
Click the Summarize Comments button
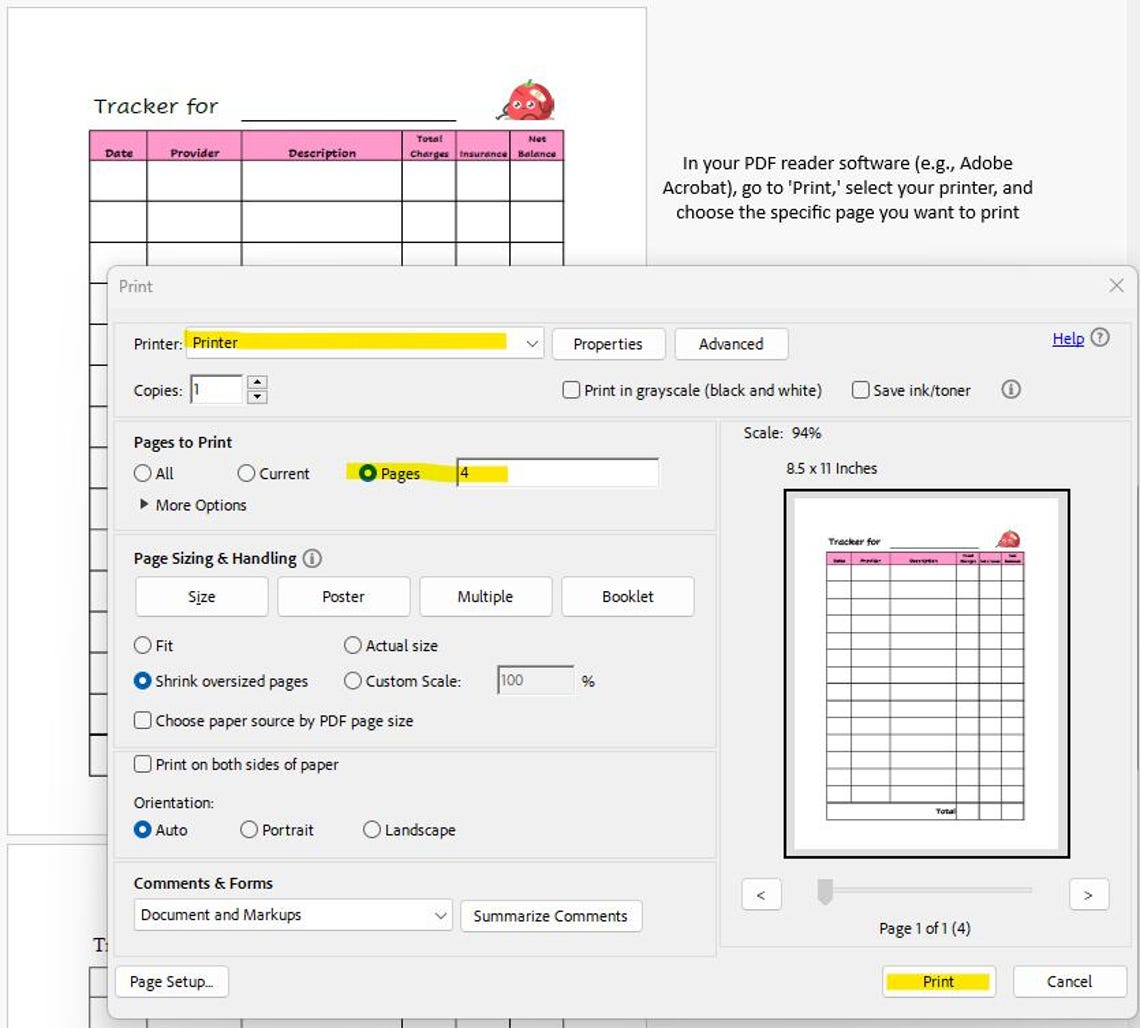(x=551, y=915)
